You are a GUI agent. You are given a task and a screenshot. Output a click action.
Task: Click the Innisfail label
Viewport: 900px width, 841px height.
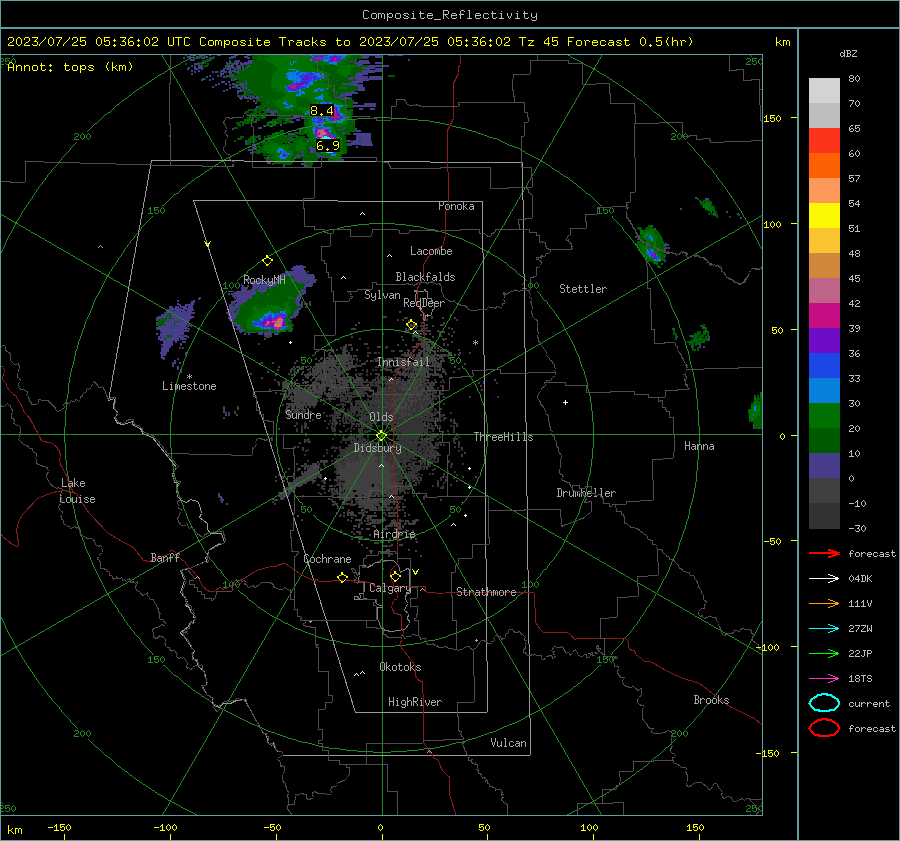pos(403,362)
